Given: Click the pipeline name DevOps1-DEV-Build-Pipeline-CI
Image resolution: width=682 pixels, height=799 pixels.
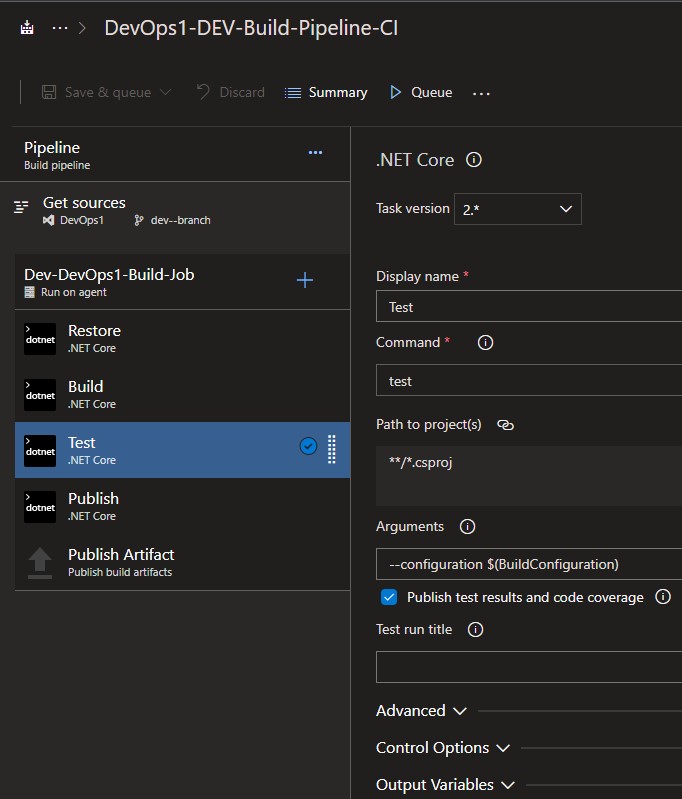Looking at the screenshot, I should (251, 28).
